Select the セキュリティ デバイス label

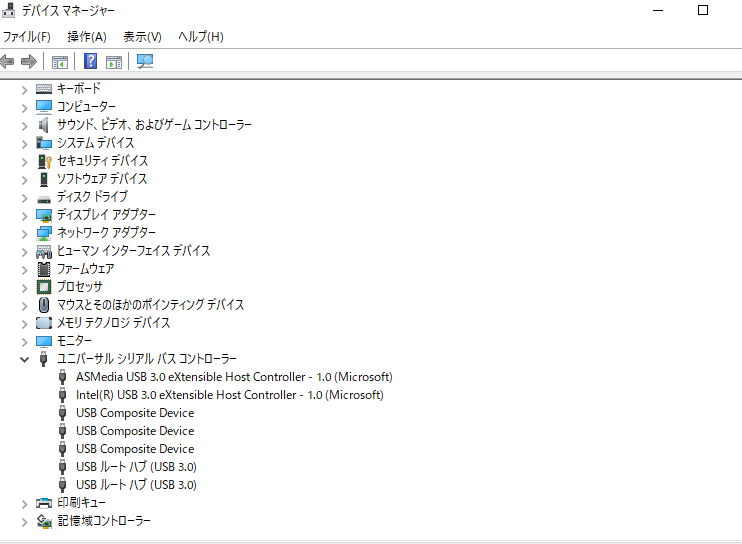click(103, 161)
